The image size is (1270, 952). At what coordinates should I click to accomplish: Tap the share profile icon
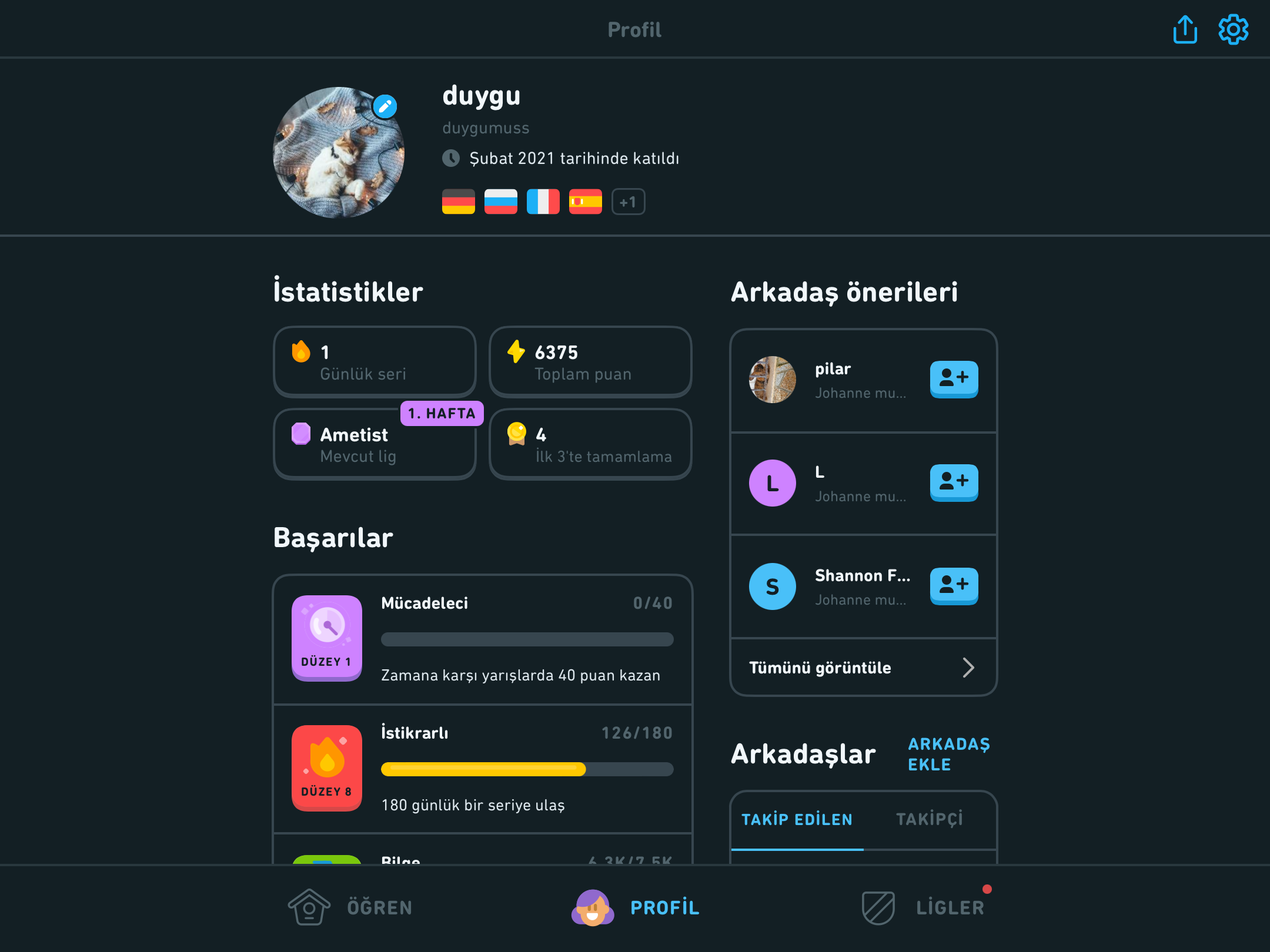1185,29
